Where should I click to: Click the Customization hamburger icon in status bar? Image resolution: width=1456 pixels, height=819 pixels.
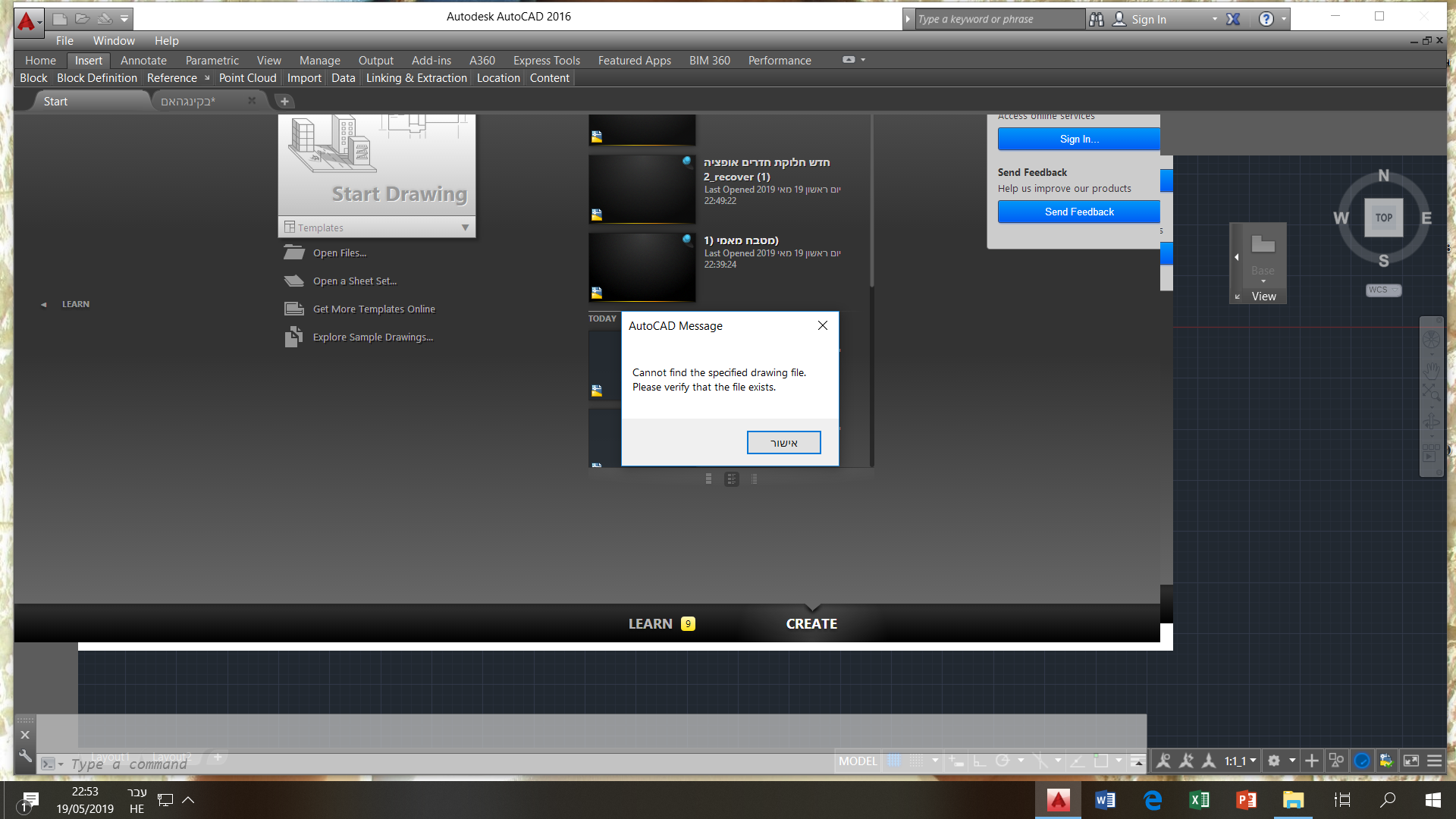coord(1435,761)
